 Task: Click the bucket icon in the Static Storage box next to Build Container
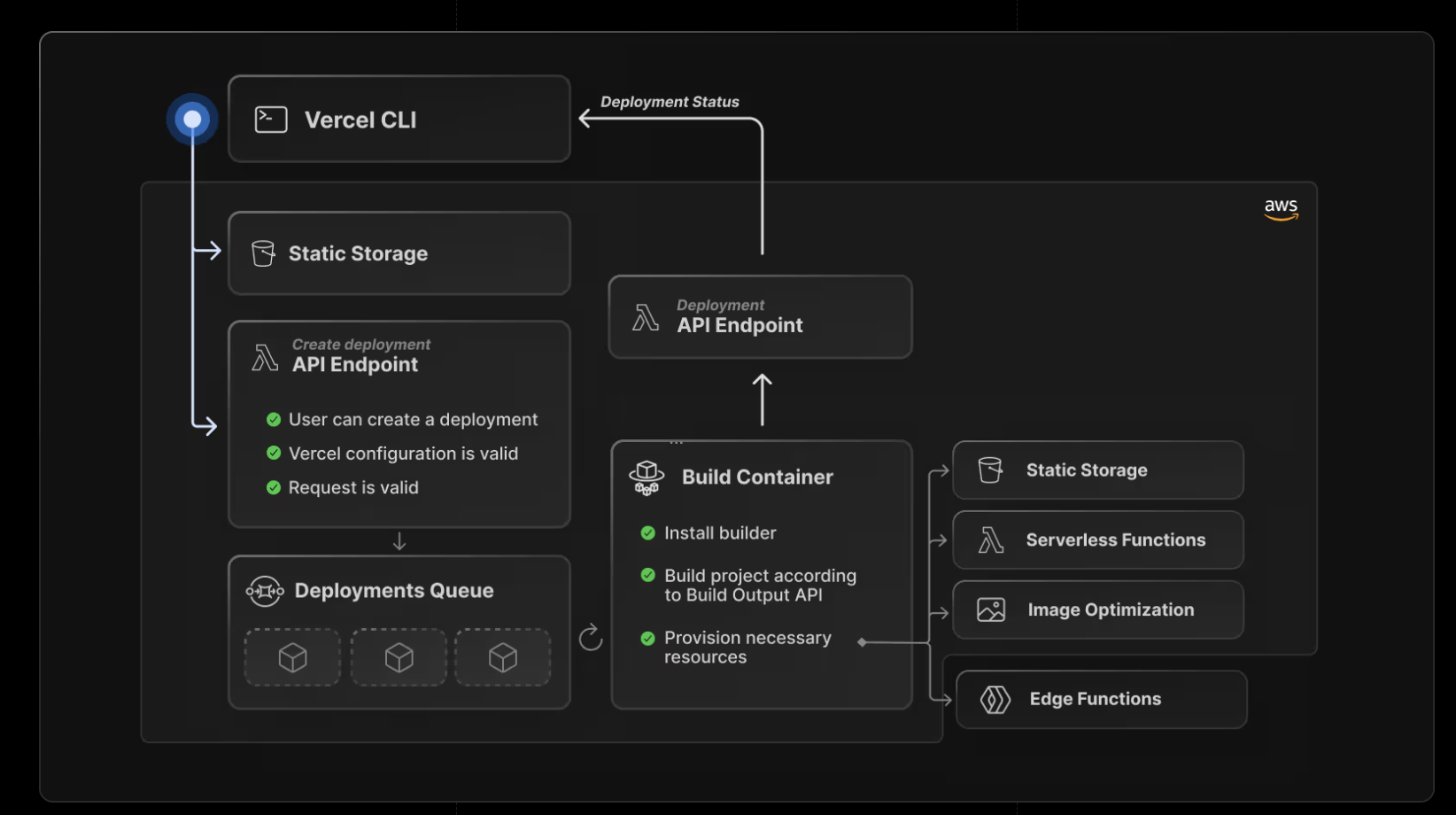tap(990, 470)
